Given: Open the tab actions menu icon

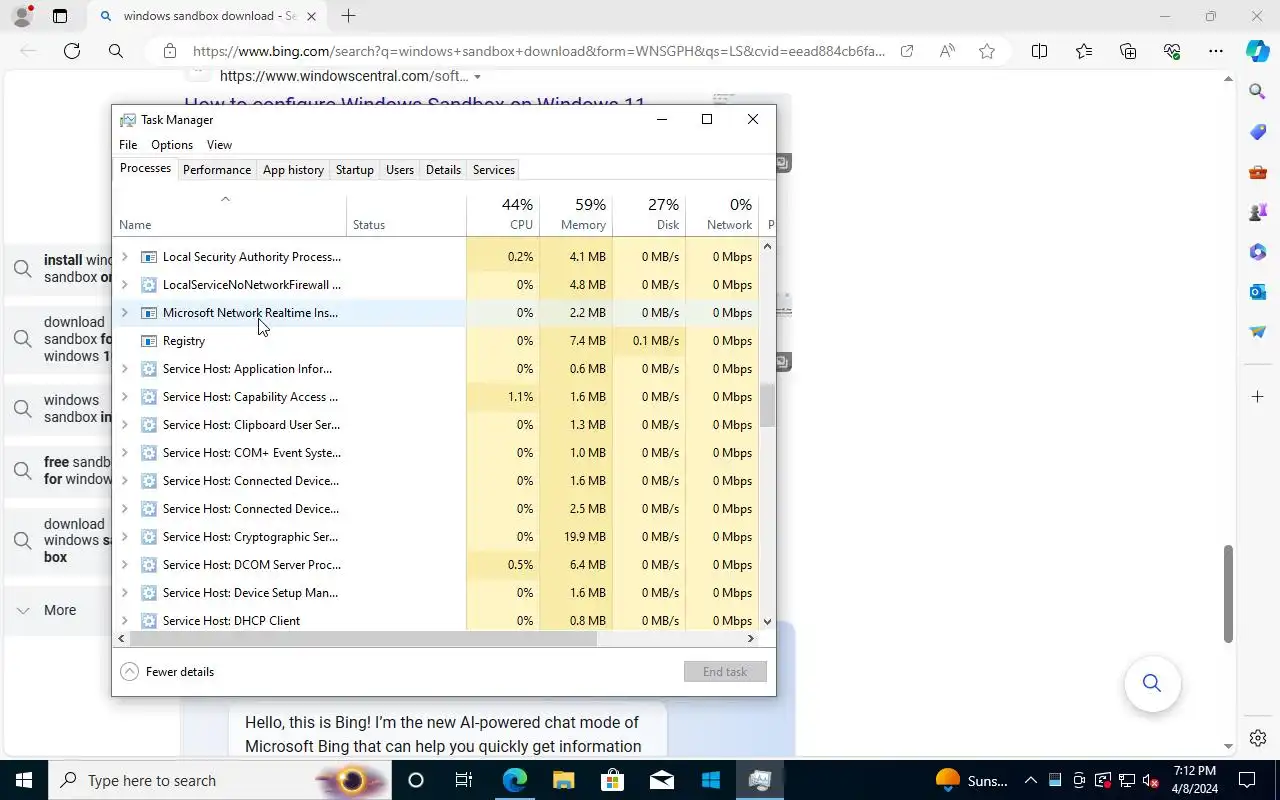Looking at the screenshot, I should (x=60, y=16).
